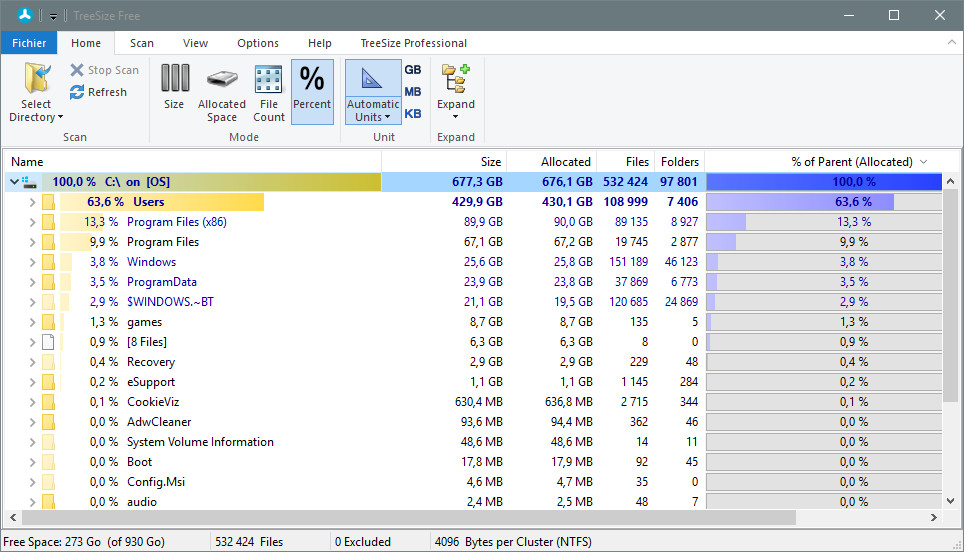Open the TreeSize Professional tab
Screen dimensions: 964x552
(x=414, y=43)
